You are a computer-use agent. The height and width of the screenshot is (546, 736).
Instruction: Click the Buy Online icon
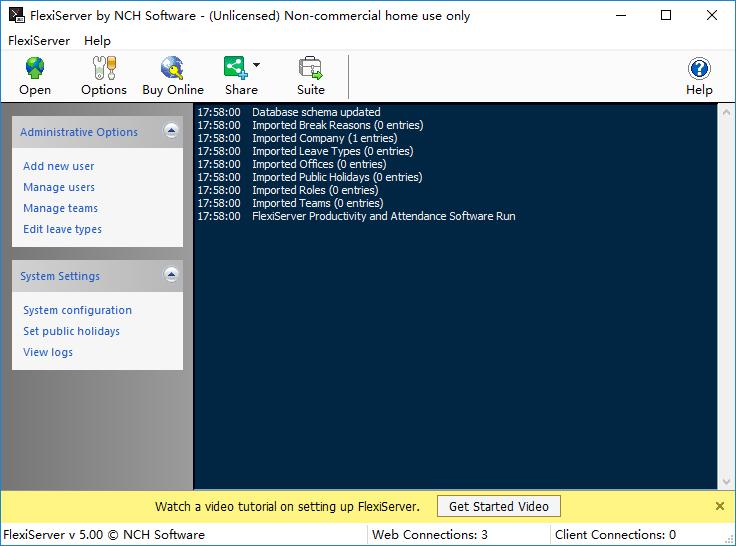tap(172, 69)
